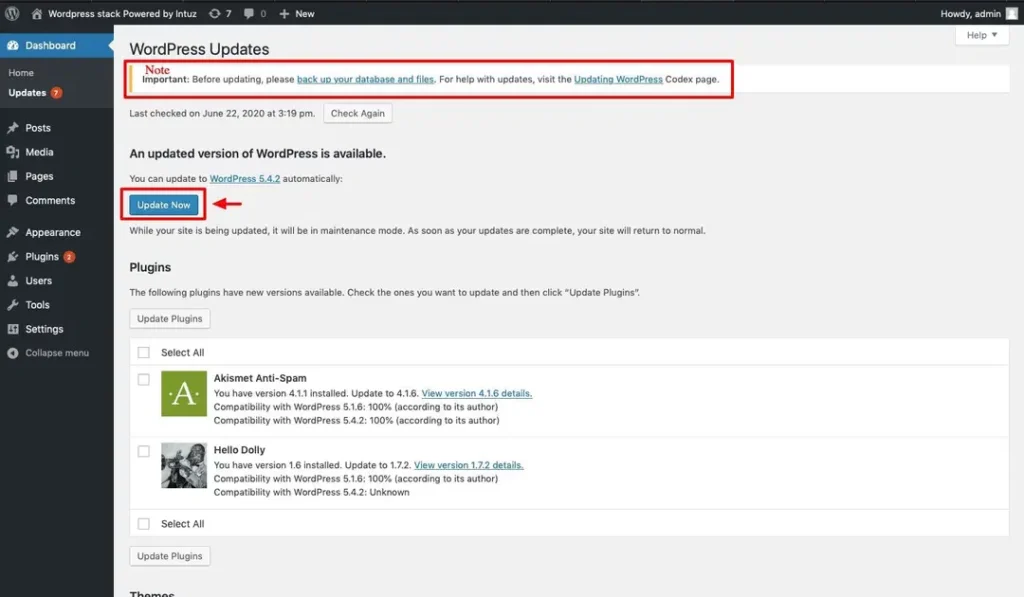Click the Hello Dolly plugin thumbnail
1024x597 pixels.
pyautogui.click(x=184, y=465)
